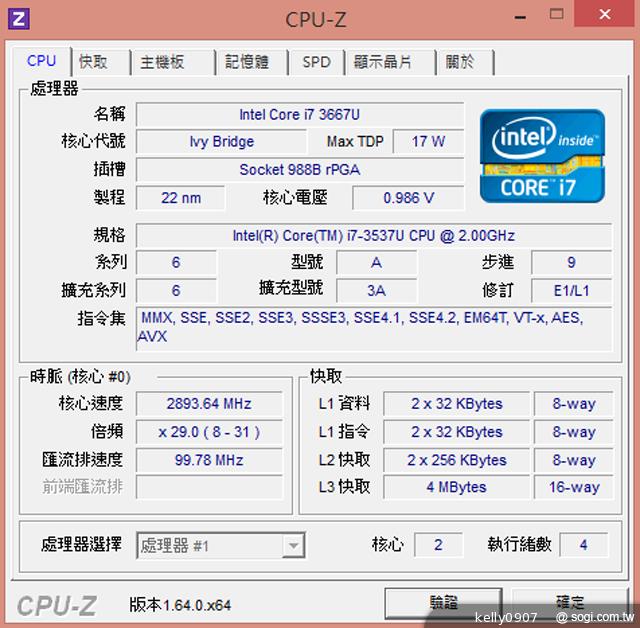Select the name field Intel Core i7 3667U
640x628 pixels.
click(x=300, y=115)
